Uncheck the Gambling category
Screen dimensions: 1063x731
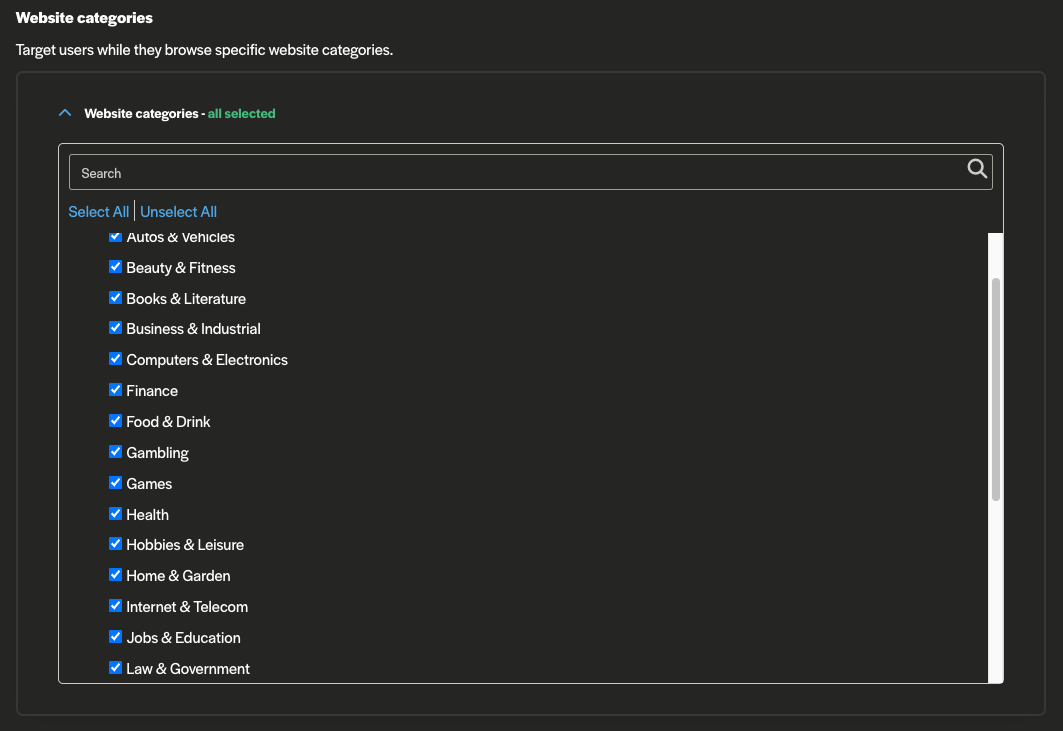(115, 451)
